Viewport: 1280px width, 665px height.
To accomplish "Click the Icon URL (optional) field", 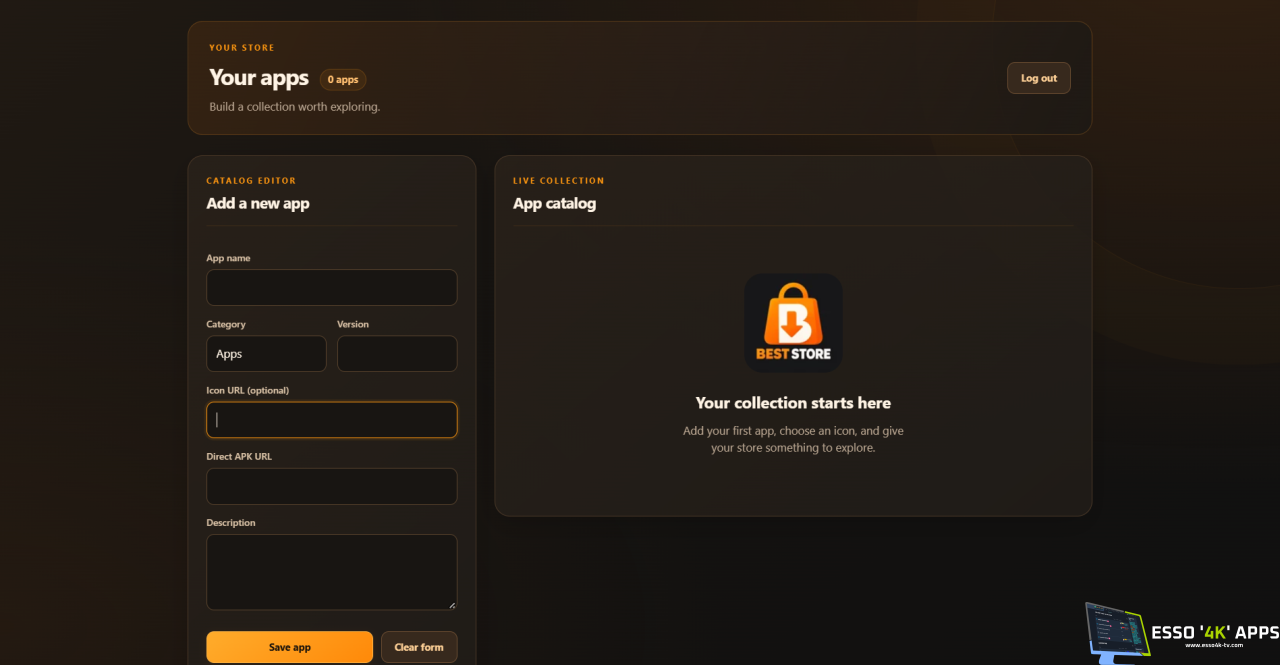I will [x=332, y=420].
